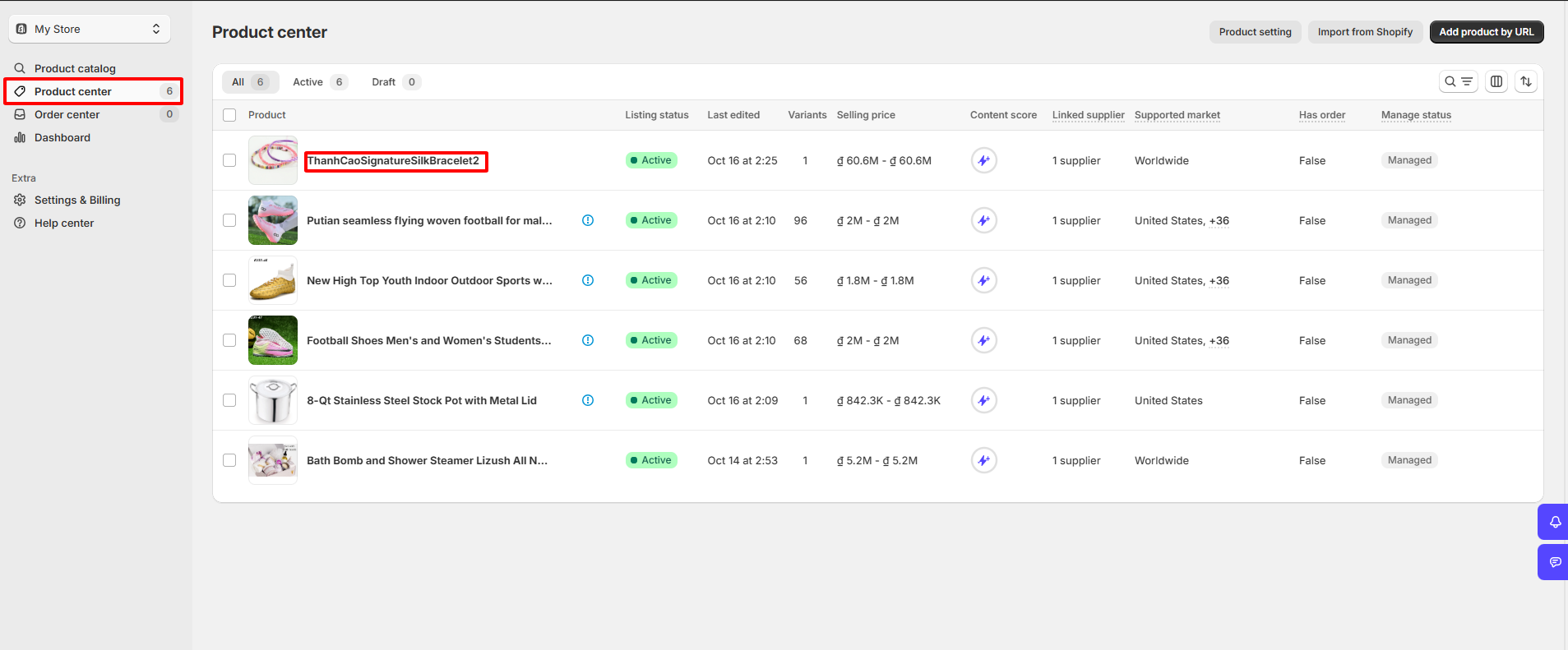This screenshot has height=650, width=1568.
Task: Click the search and filter icon
Action: [1458, 81]
